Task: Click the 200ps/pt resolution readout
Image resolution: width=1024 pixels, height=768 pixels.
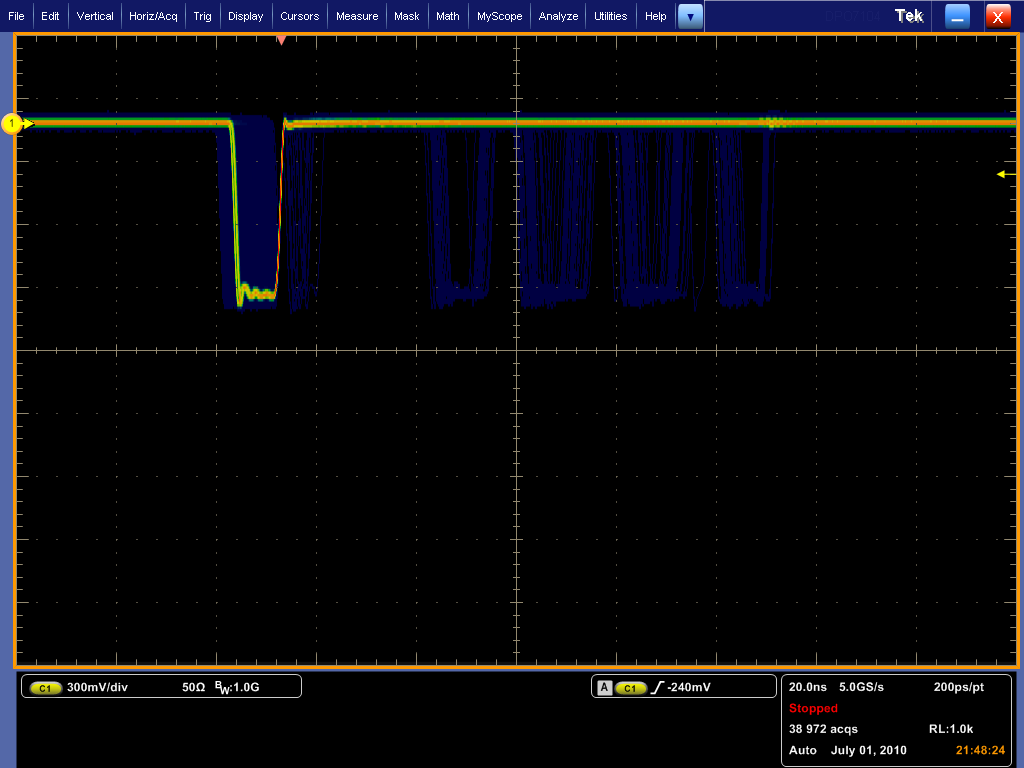Action: [x=959, y=687]
